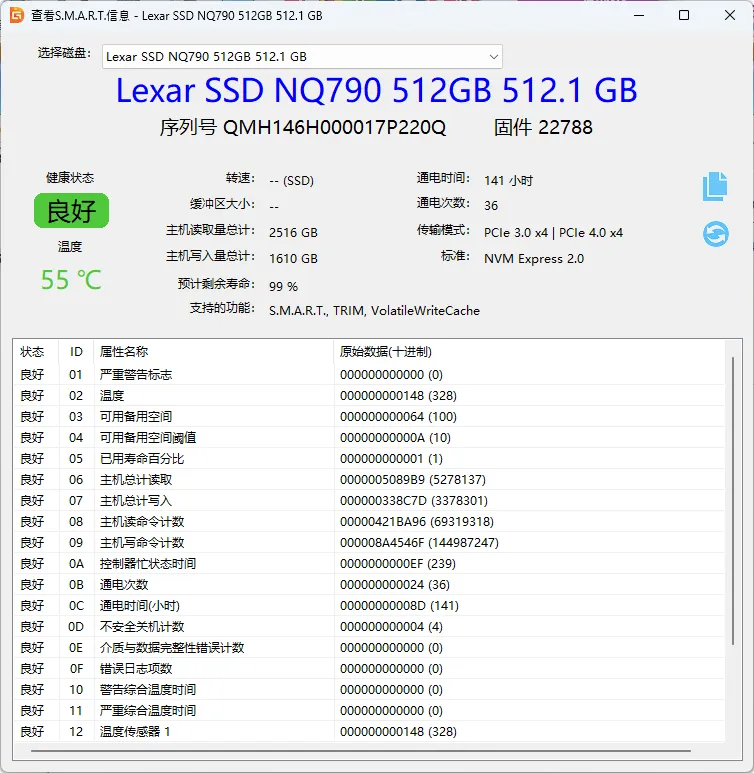Select the 主机写命令计数 row
This screenshot has height=773, width=754.
(x=369, y=543)
